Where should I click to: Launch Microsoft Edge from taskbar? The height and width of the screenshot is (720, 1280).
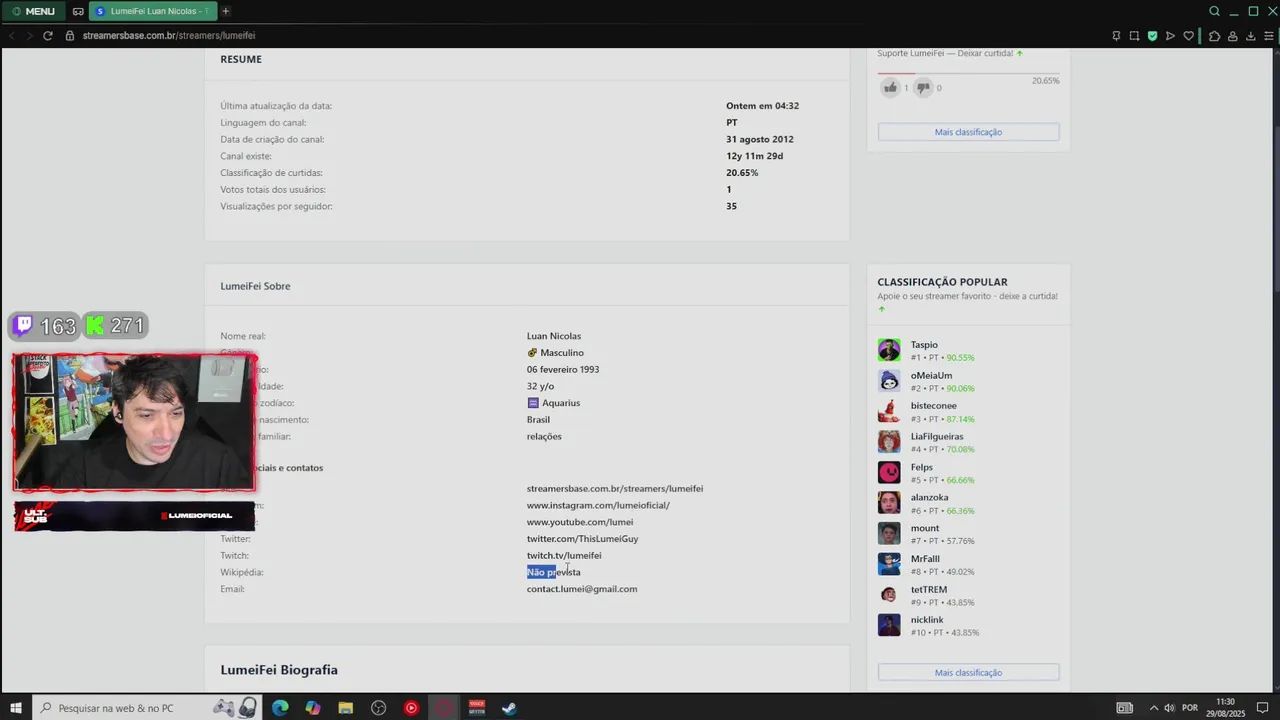pos(280,708)
